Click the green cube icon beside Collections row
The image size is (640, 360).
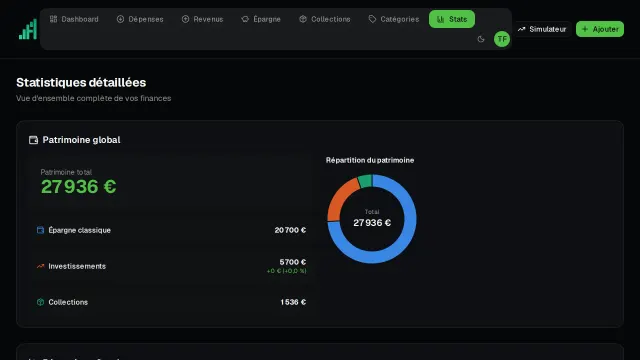point(40,302)
